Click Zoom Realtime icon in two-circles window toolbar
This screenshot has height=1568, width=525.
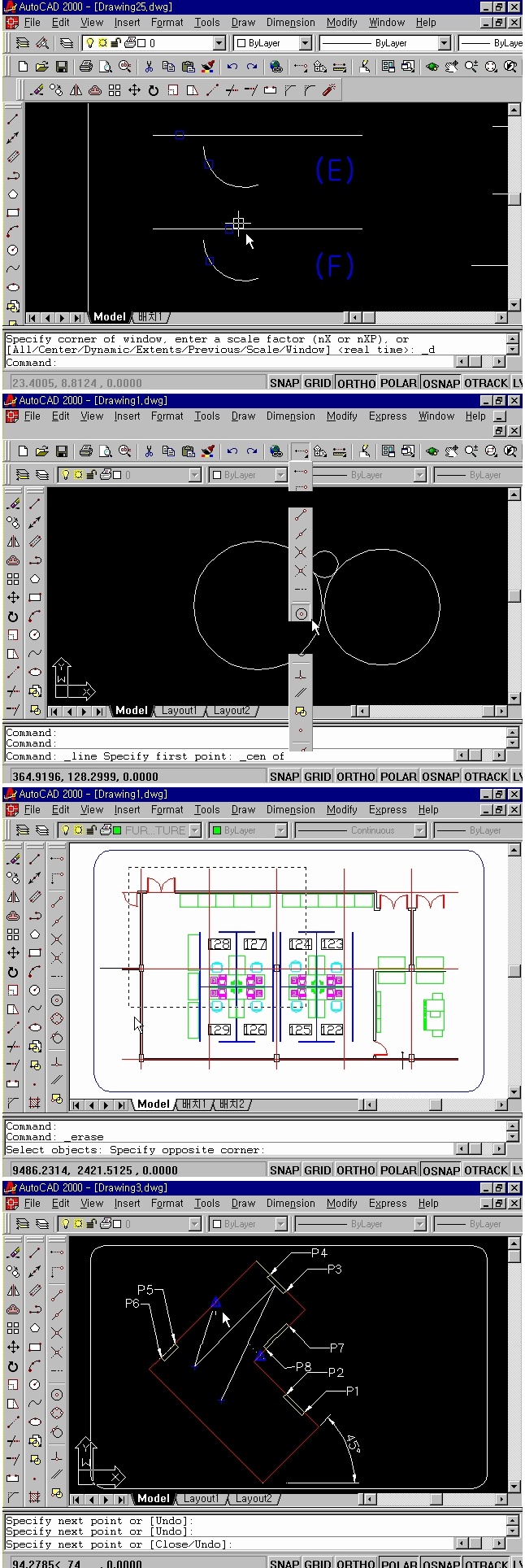pyautogui.click(x=471, y=451)
